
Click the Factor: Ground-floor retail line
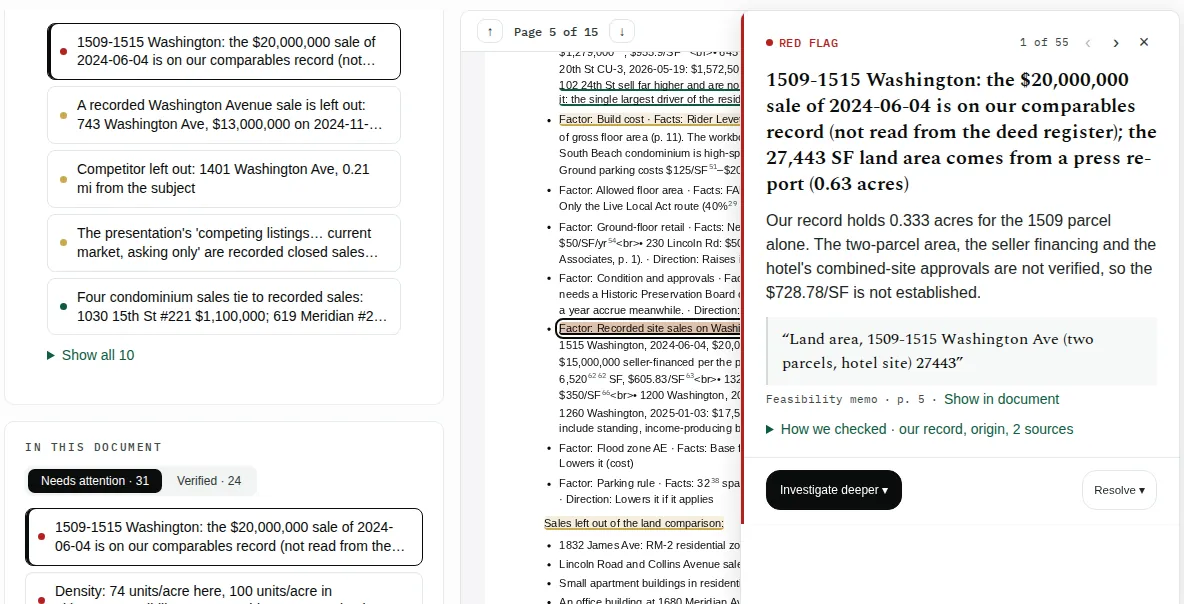point(649,226)
